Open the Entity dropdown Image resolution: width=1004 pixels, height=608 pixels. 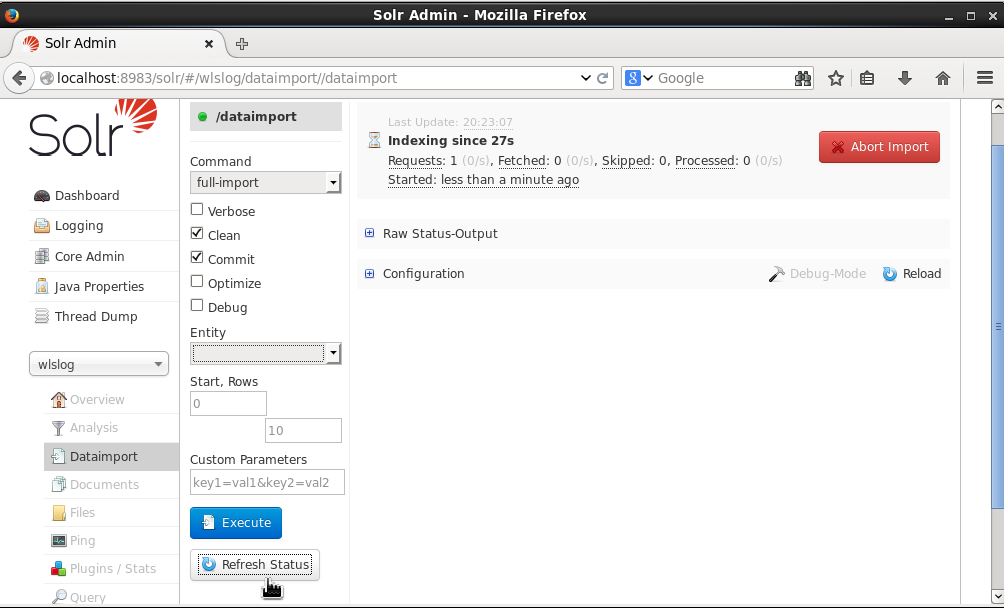click(265, 353)
